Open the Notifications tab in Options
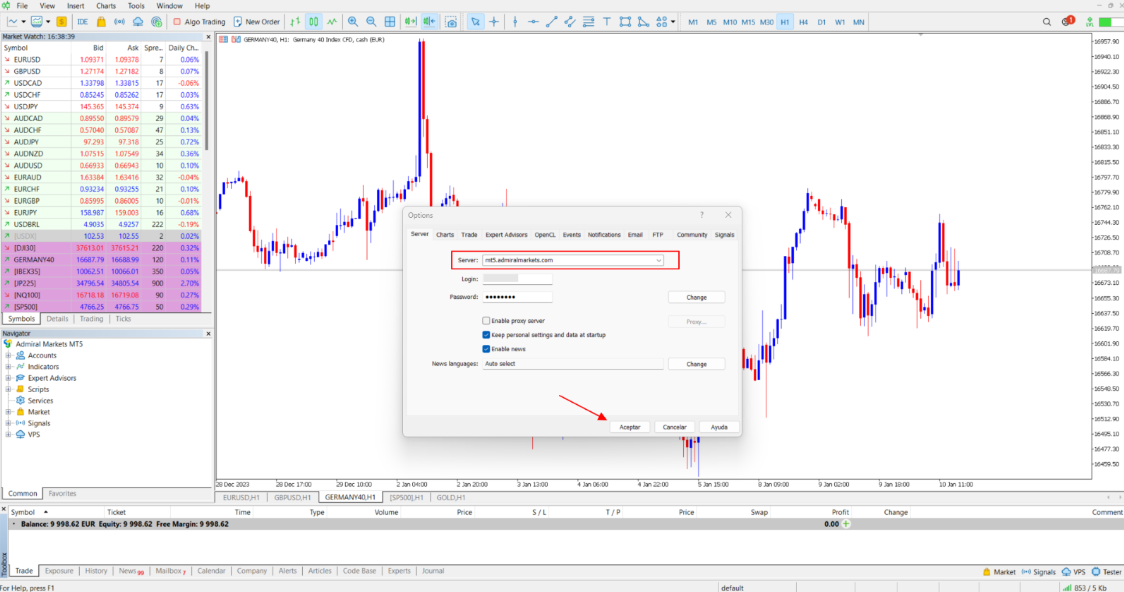The width and height of the screenshot is (1124, 592). 604,234
